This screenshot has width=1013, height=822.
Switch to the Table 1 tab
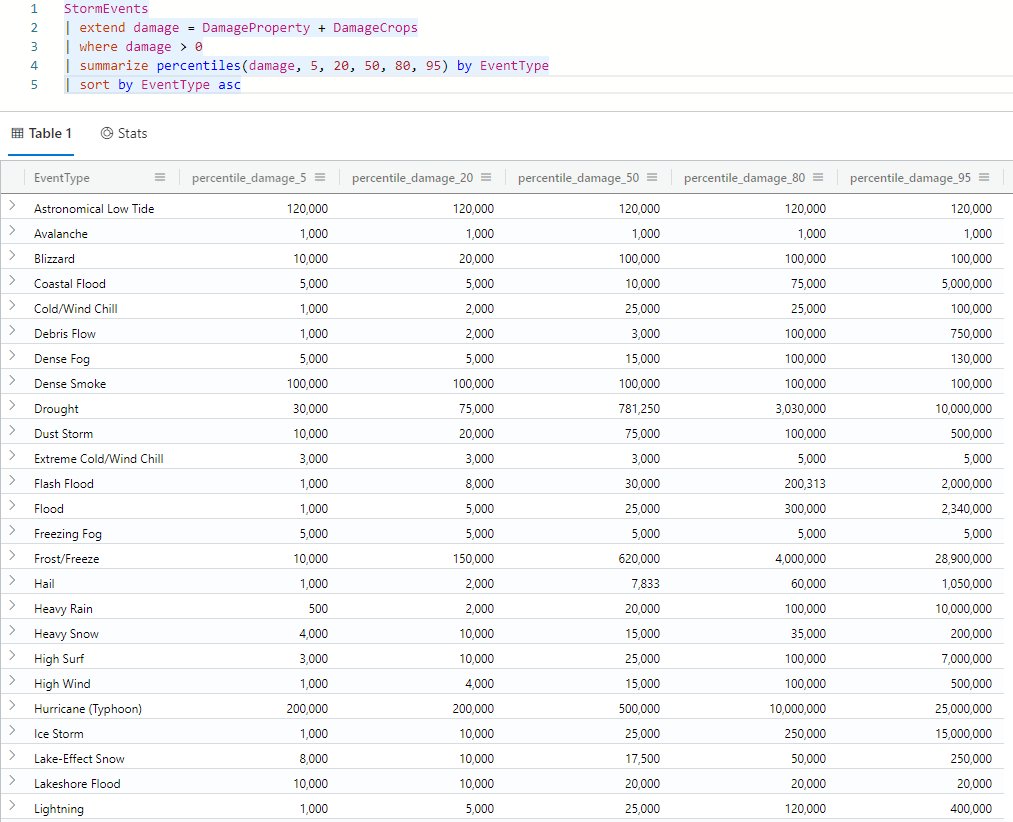point(41,133)
